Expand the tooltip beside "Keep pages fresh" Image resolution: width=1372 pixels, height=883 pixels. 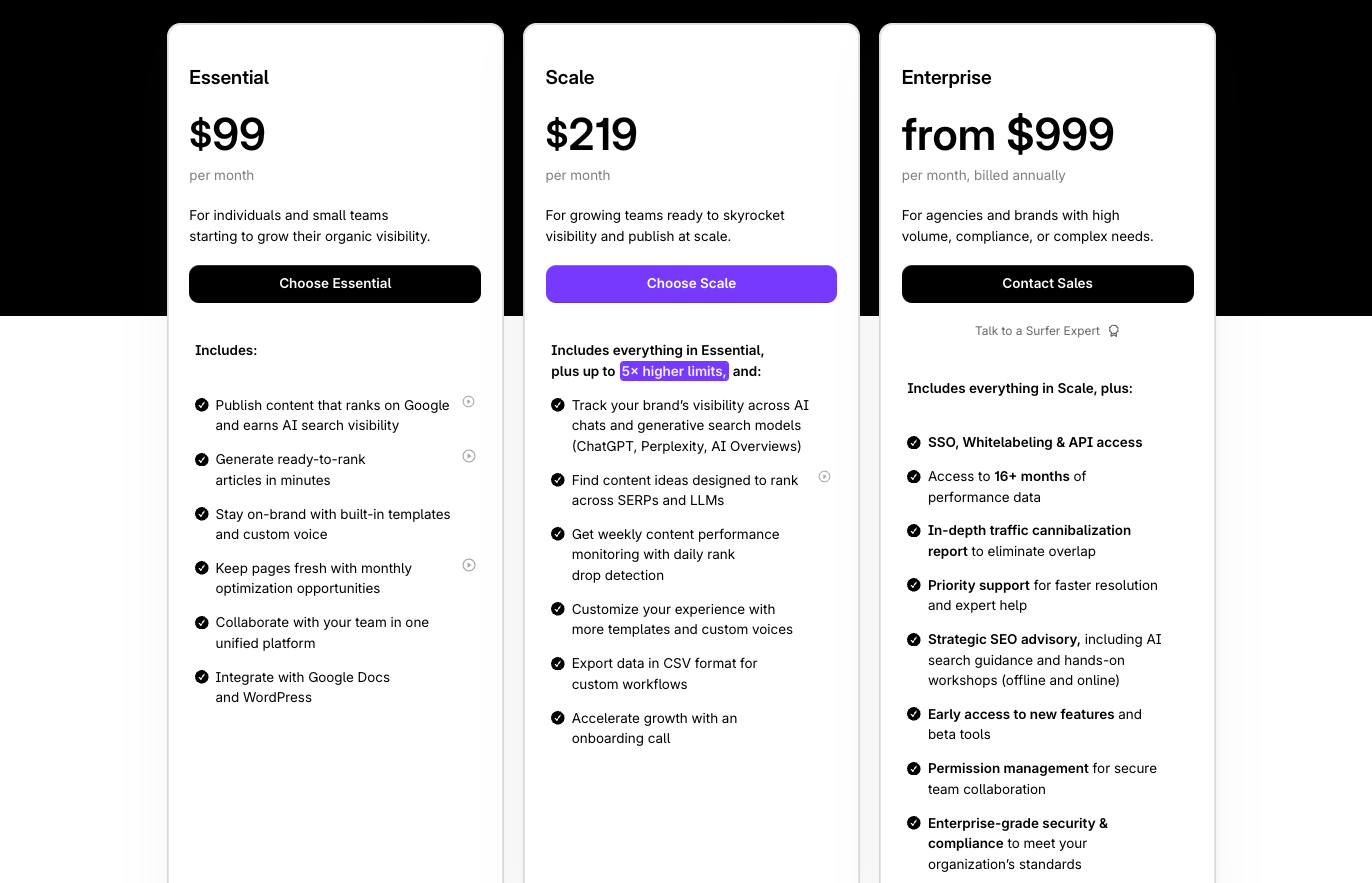coord(468,565)
